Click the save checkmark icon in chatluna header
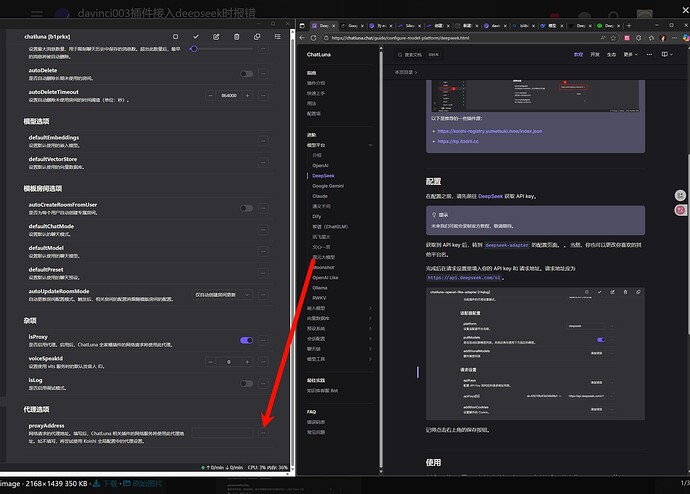The width and height of the screenshot is (690, 494). pyautogui.click(x=196, y=37)
